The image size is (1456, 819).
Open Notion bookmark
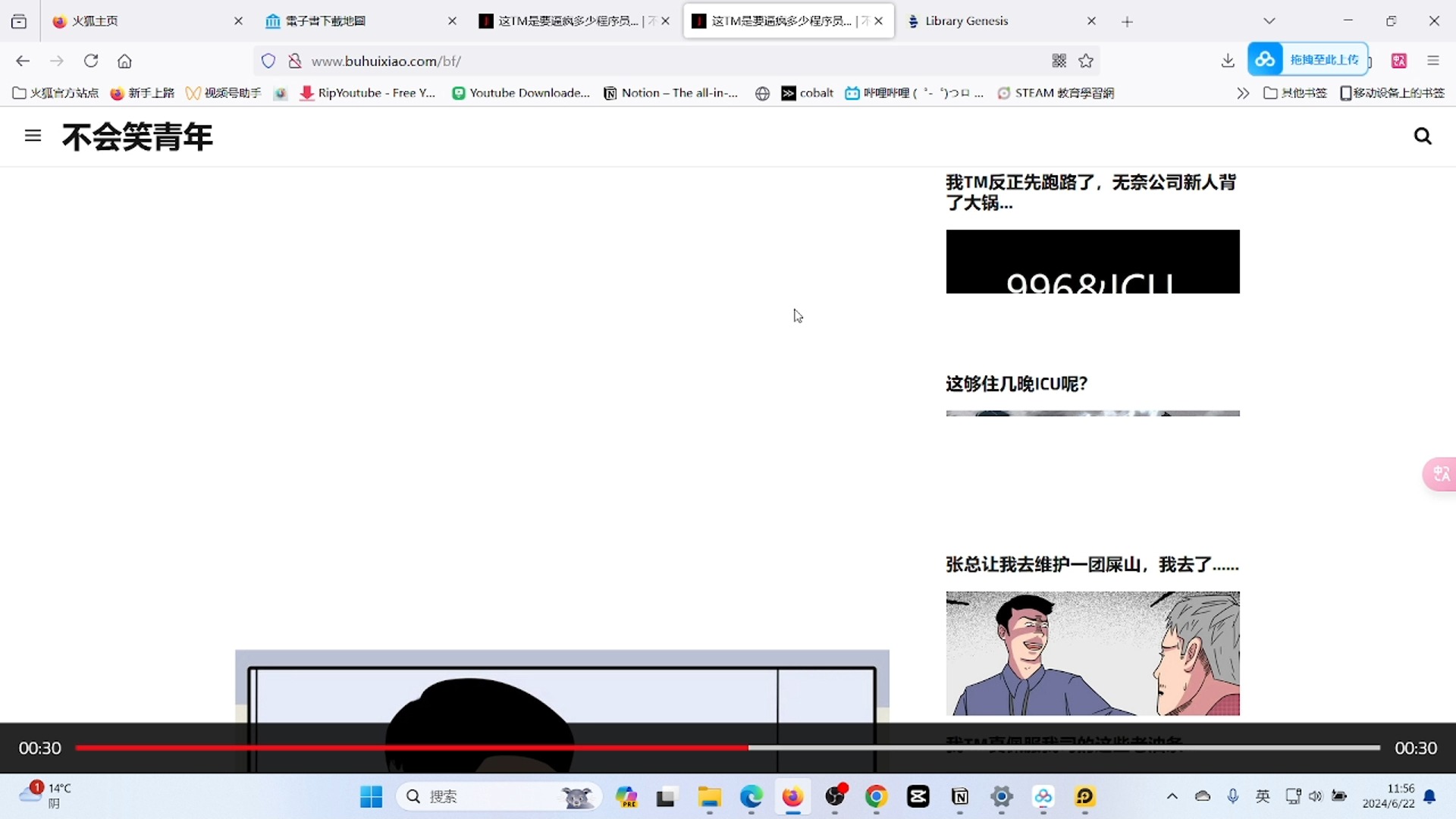pyautogui.click(x=671, y=93)
